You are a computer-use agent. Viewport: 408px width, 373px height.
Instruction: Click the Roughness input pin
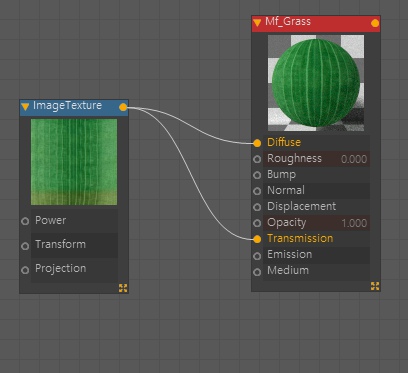coord(257,159)
